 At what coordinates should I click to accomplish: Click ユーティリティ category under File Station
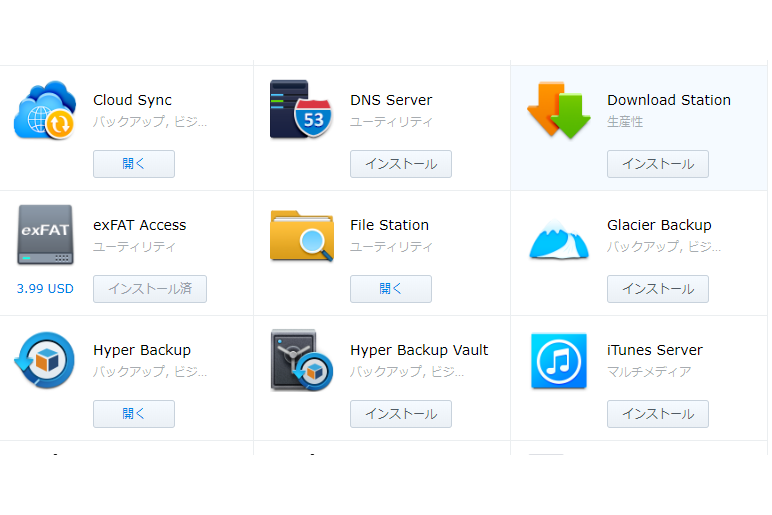coord(391,247)
